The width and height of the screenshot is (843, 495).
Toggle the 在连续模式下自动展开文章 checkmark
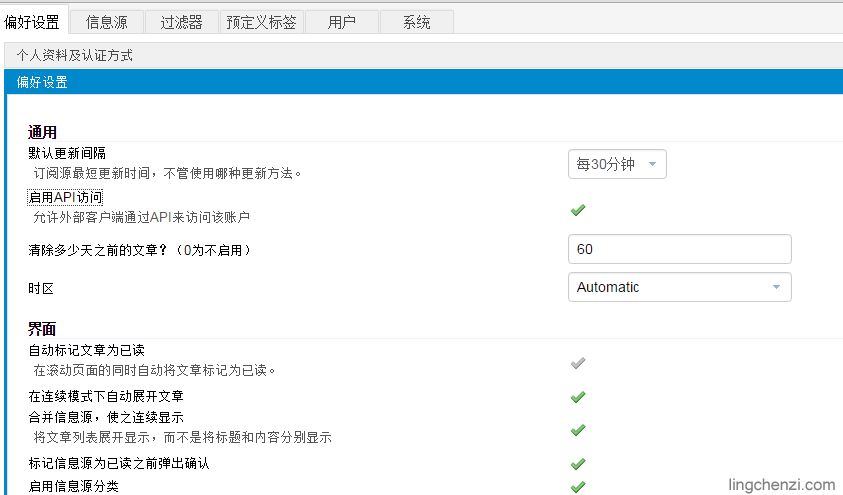577,397
